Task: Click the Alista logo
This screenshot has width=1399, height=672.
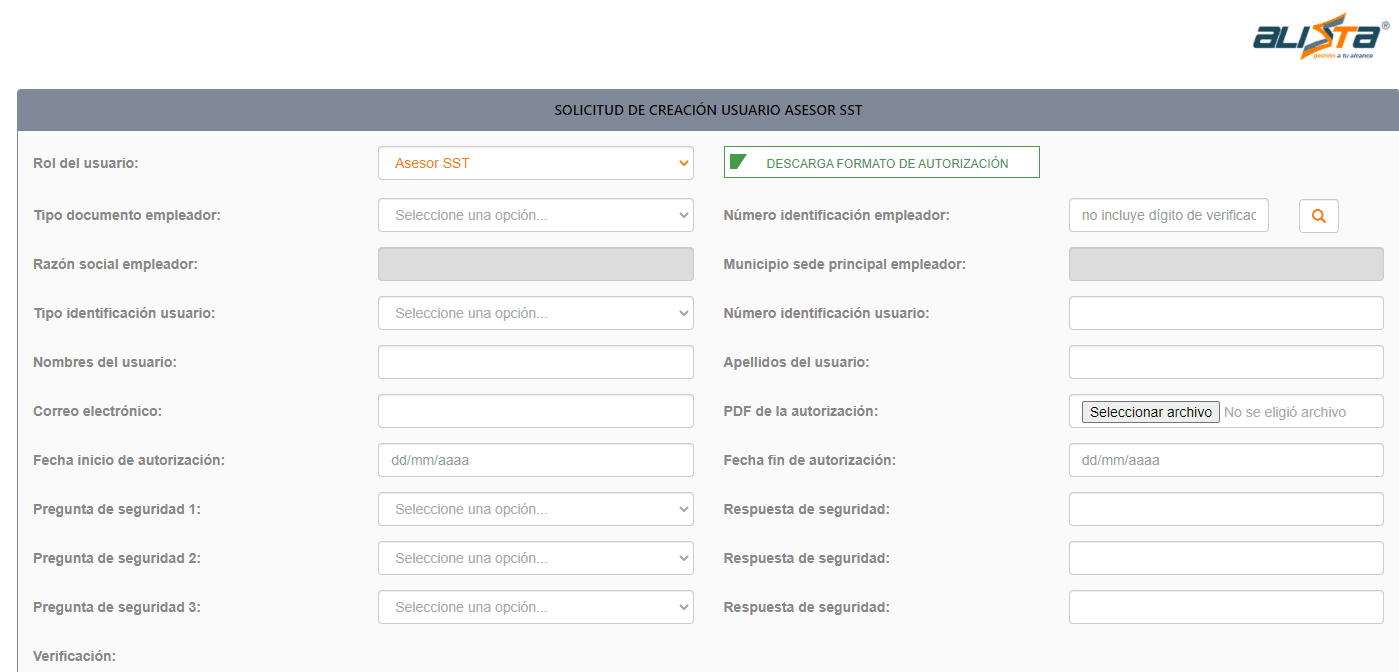Action: coord(1321,36)
